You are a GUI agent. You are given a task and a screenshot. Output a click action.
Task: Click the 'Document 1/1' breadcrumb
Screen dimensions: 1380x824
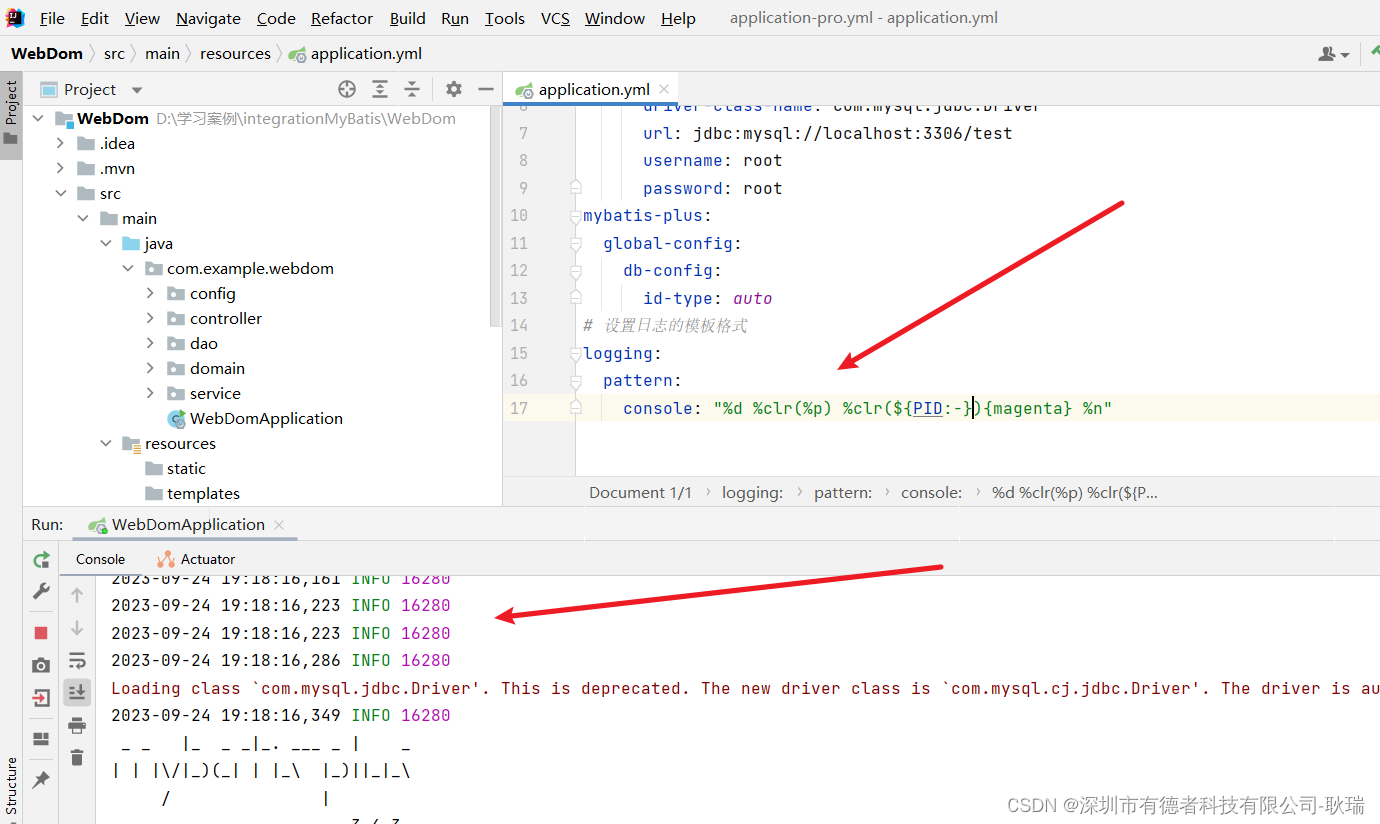[x=640, y=492]
